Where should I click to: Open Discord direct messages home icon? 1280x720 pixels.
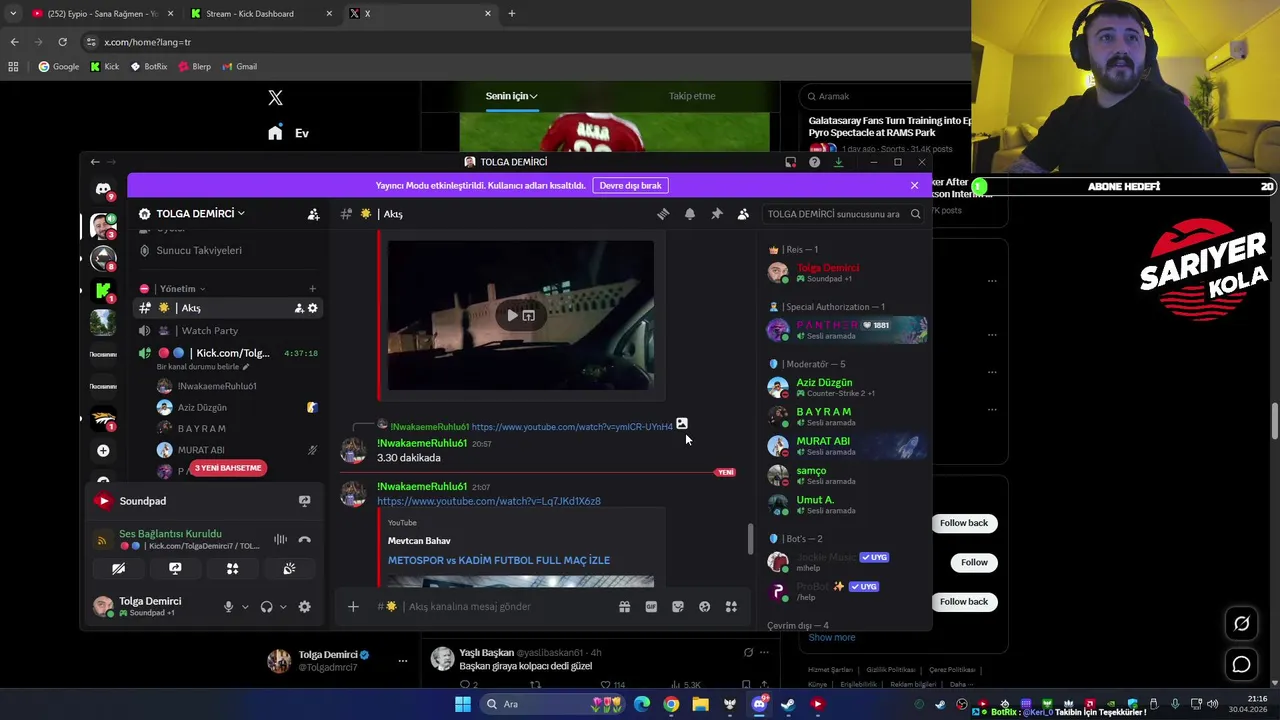point(103,190)
